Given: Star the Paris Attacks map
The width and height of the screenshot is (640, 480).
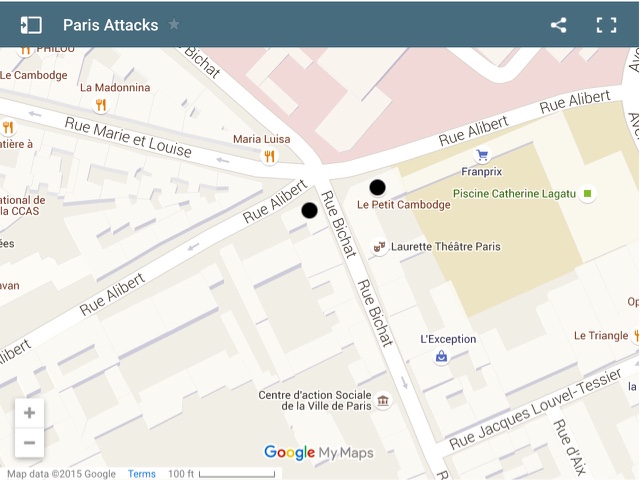Looking at the screenshot, I should click(x=174, y=24).
